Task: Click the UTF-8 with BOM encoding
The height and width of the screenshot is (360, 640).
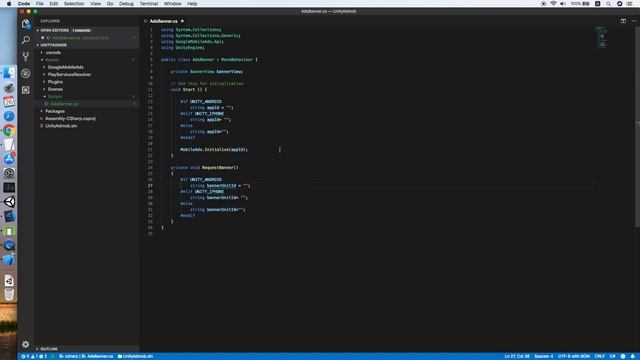Action: (574, 356)
